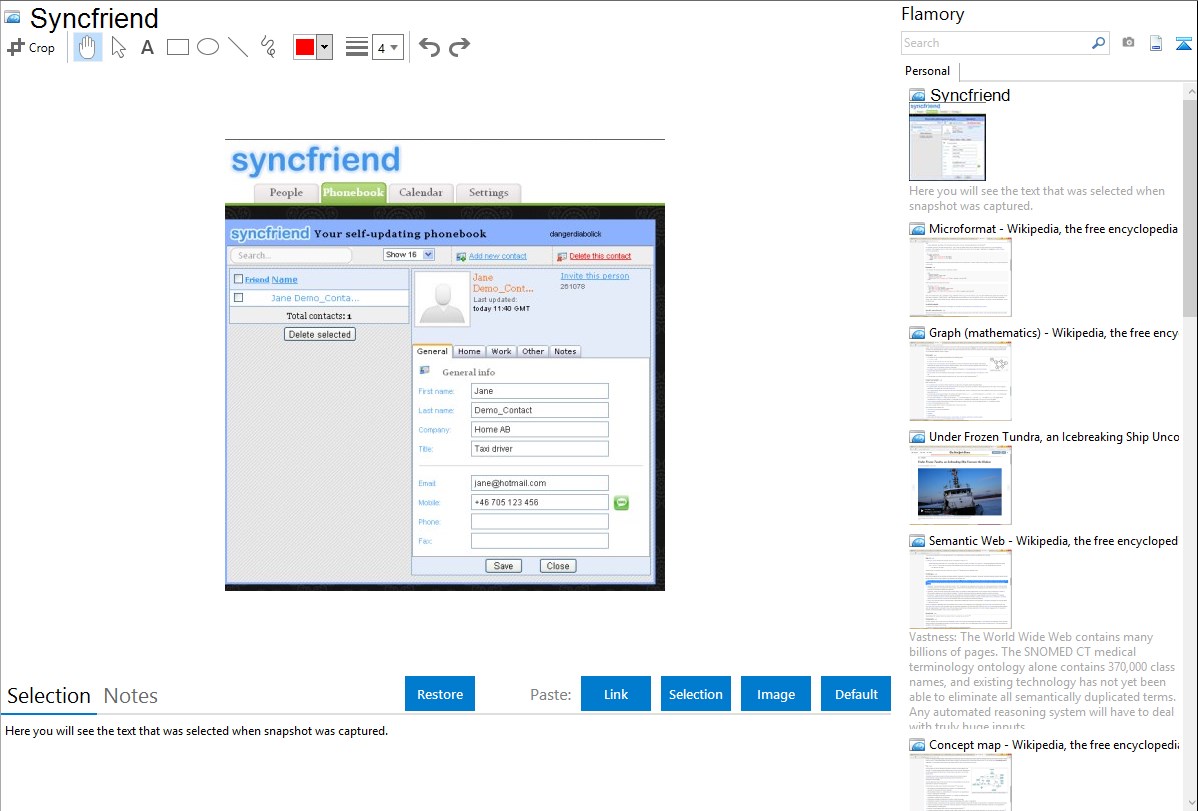Viewport: 1198px width, 811px height.
Task: Open the People tab in syncfriend
Action: pos(286,193)
